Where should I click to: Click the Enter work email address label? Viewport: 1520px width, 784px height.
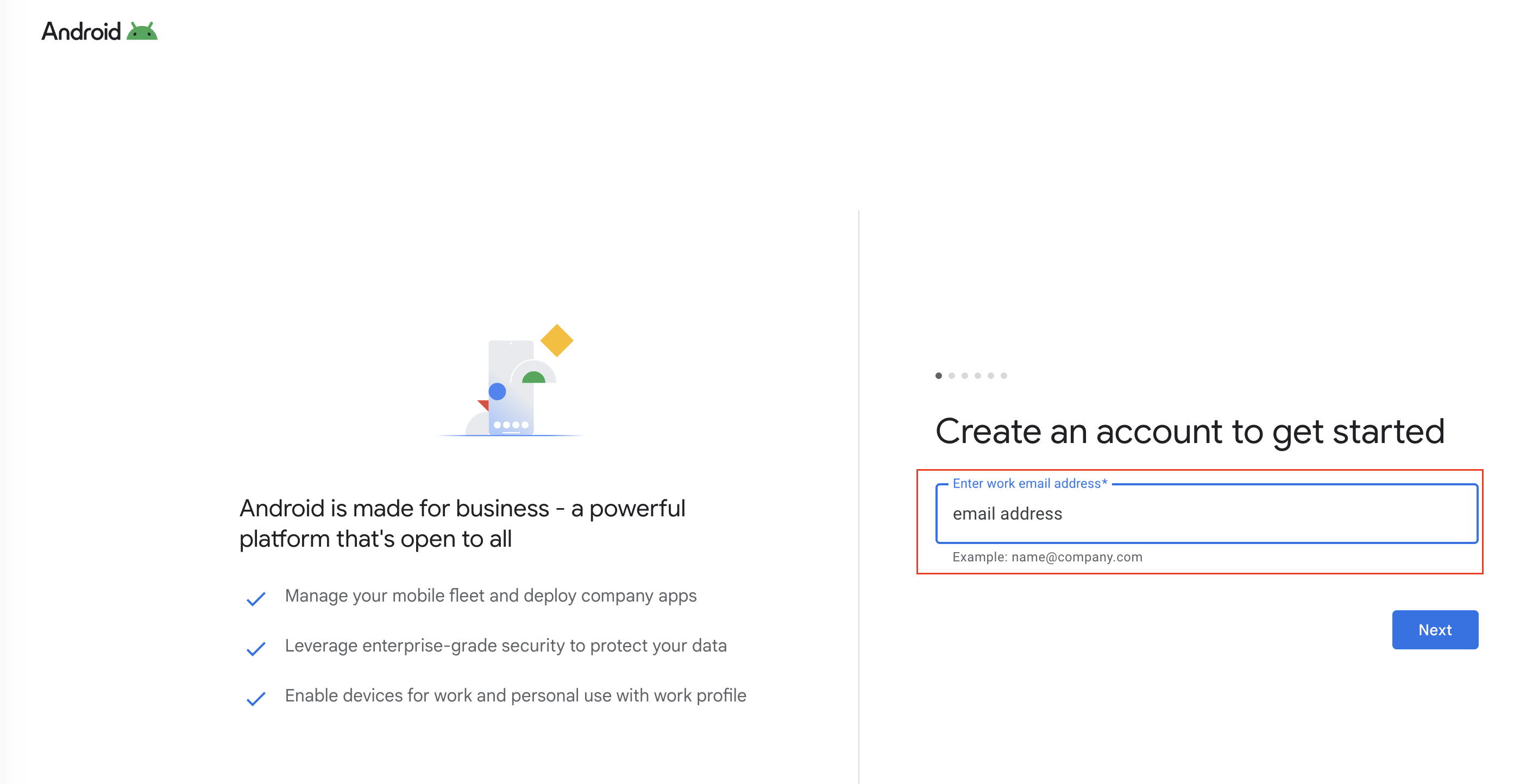coord(1029,483)
